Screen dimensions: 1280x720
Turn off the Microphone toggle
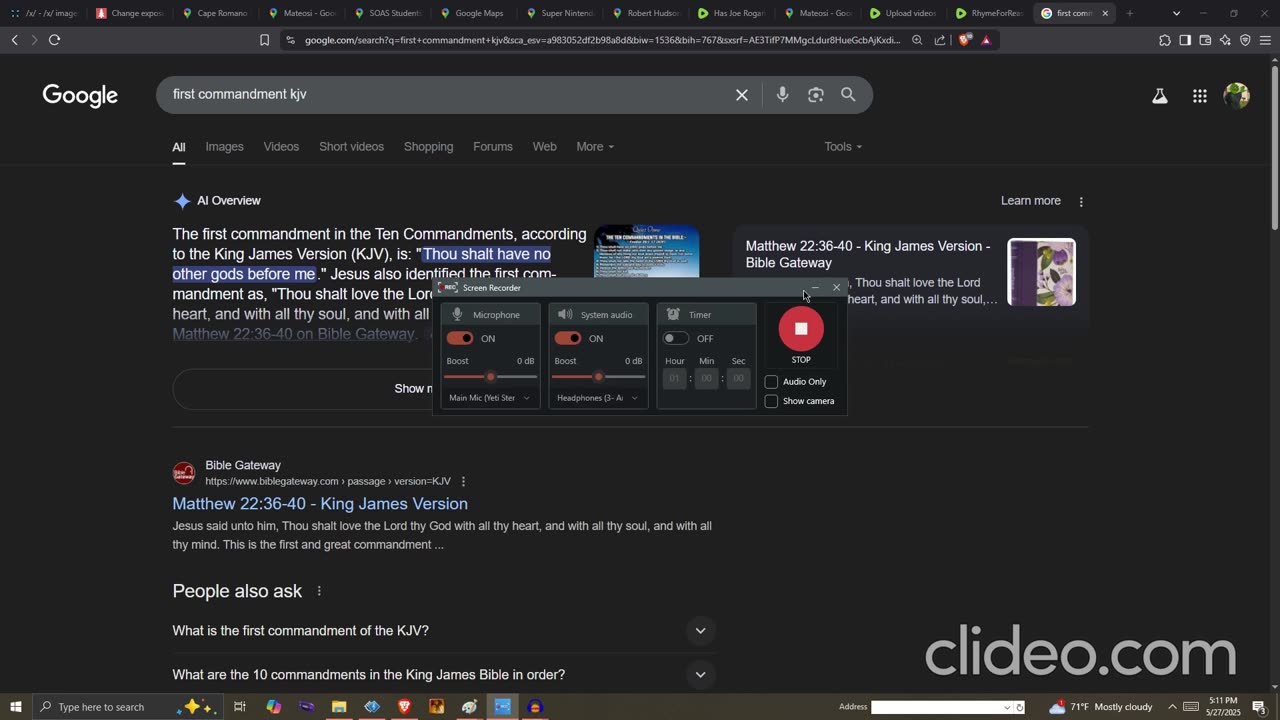[460, 338]
